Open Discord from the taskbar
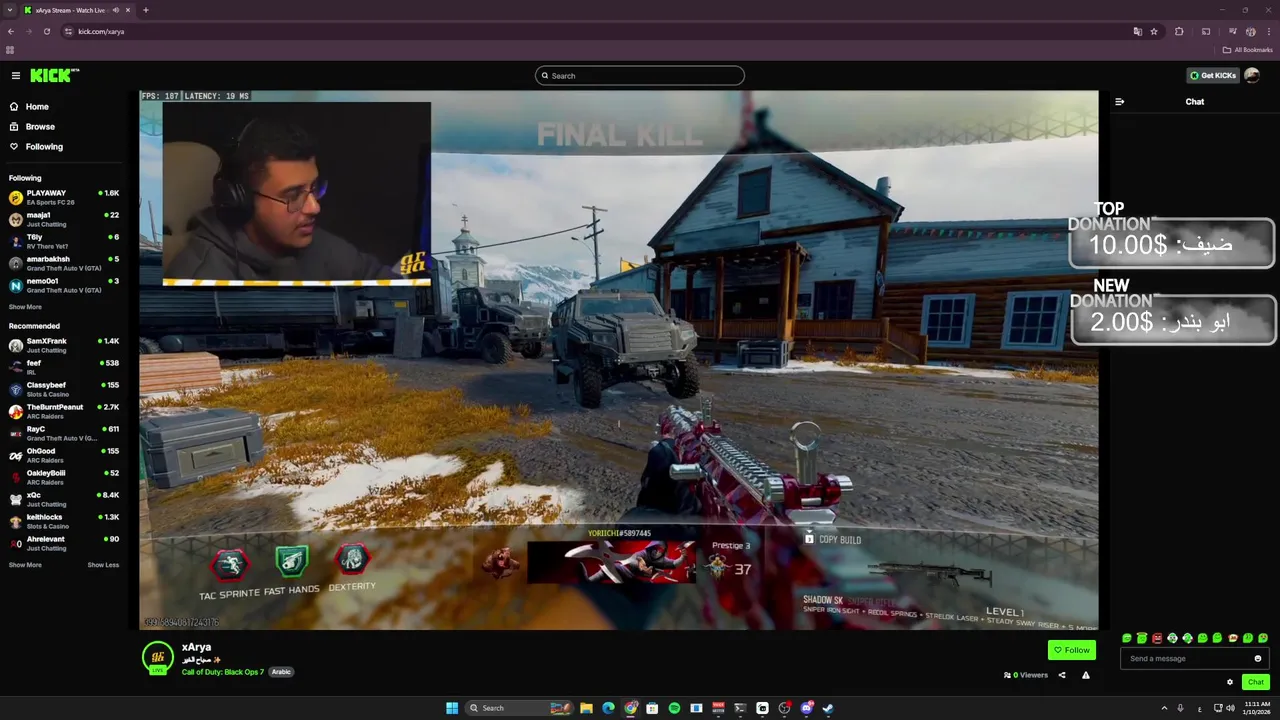1280x720 pixels. click(x=806, y=708)
